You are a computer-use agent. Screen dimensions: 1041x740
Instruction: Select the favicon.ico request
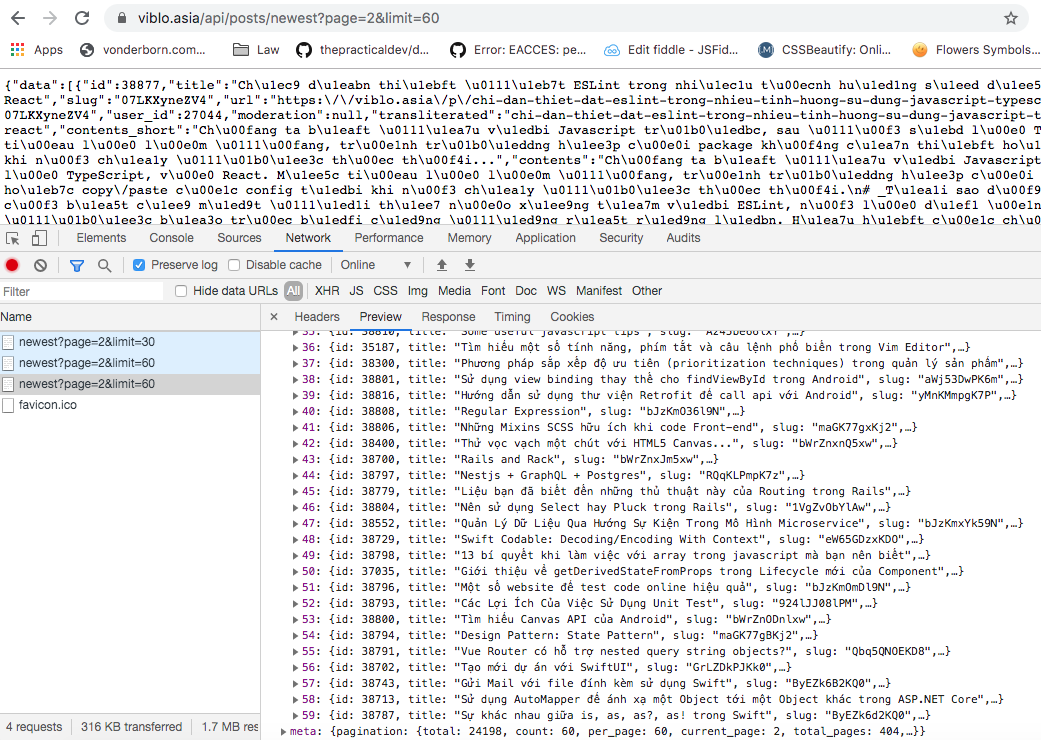pos(130,405)
